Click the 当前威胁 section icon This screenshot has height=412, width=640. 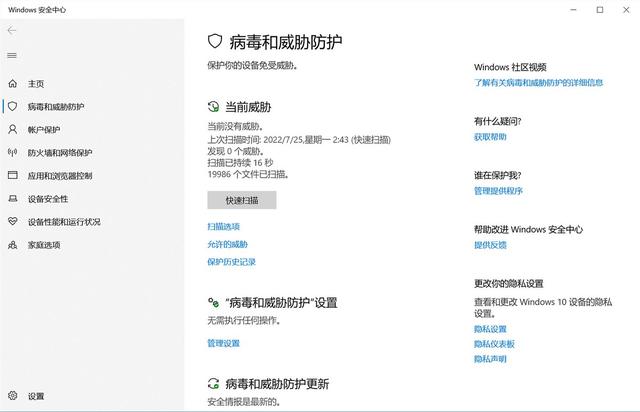[213, 107]
